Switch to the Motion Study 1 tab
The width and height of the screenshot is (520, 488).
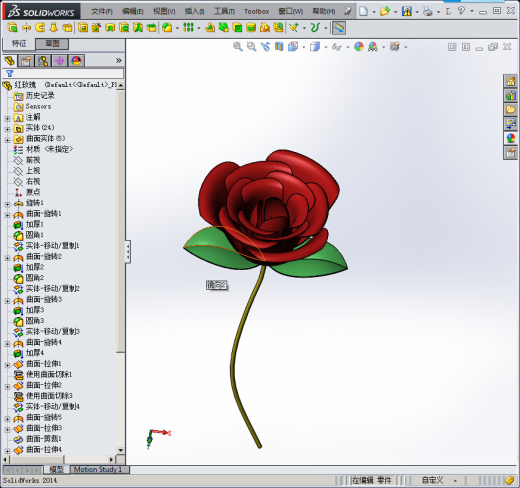pyautogui.click(x=98, y=470)
